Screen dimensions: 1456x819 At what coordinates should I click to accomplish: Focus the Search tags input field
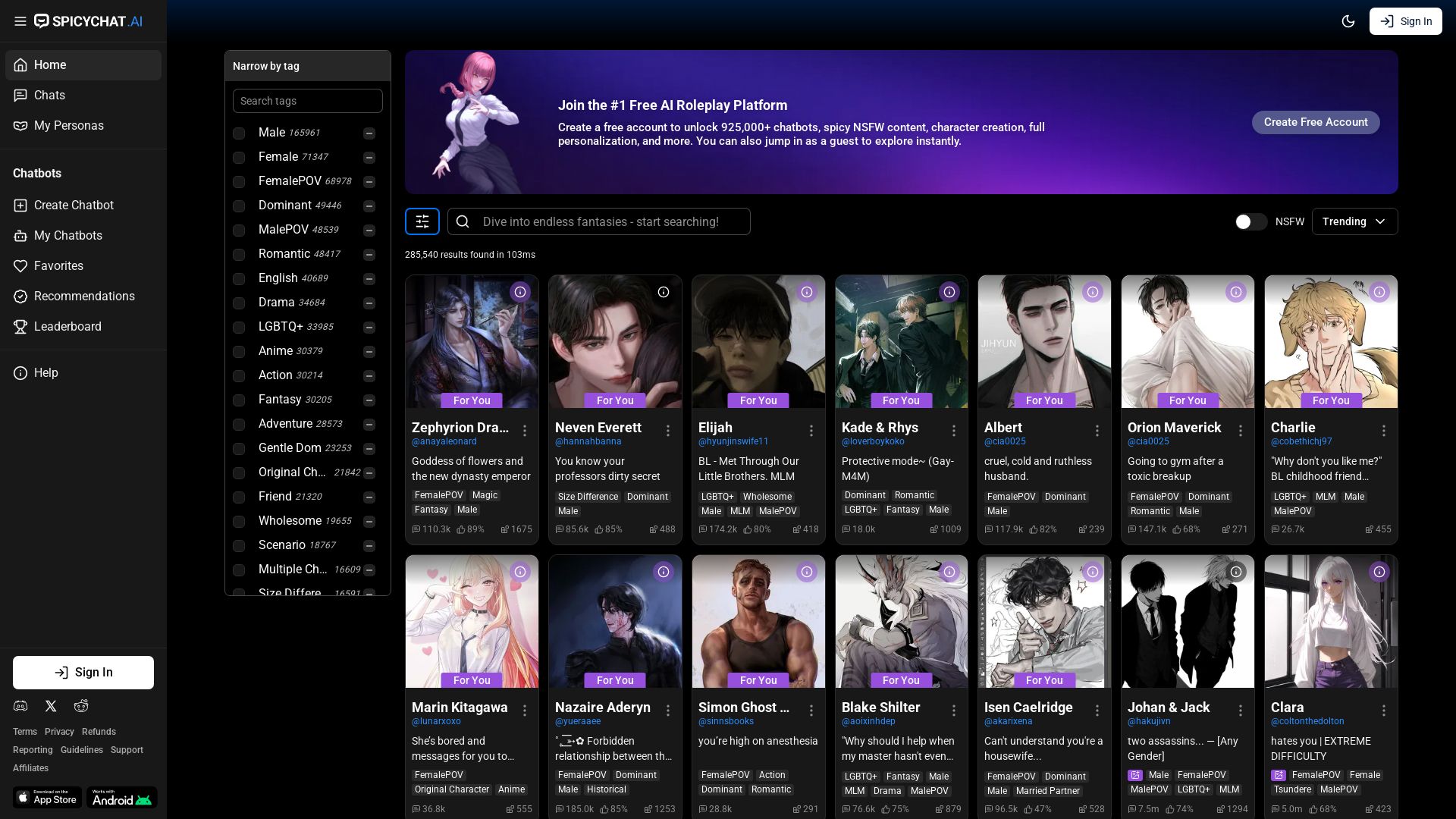point(308,101)
